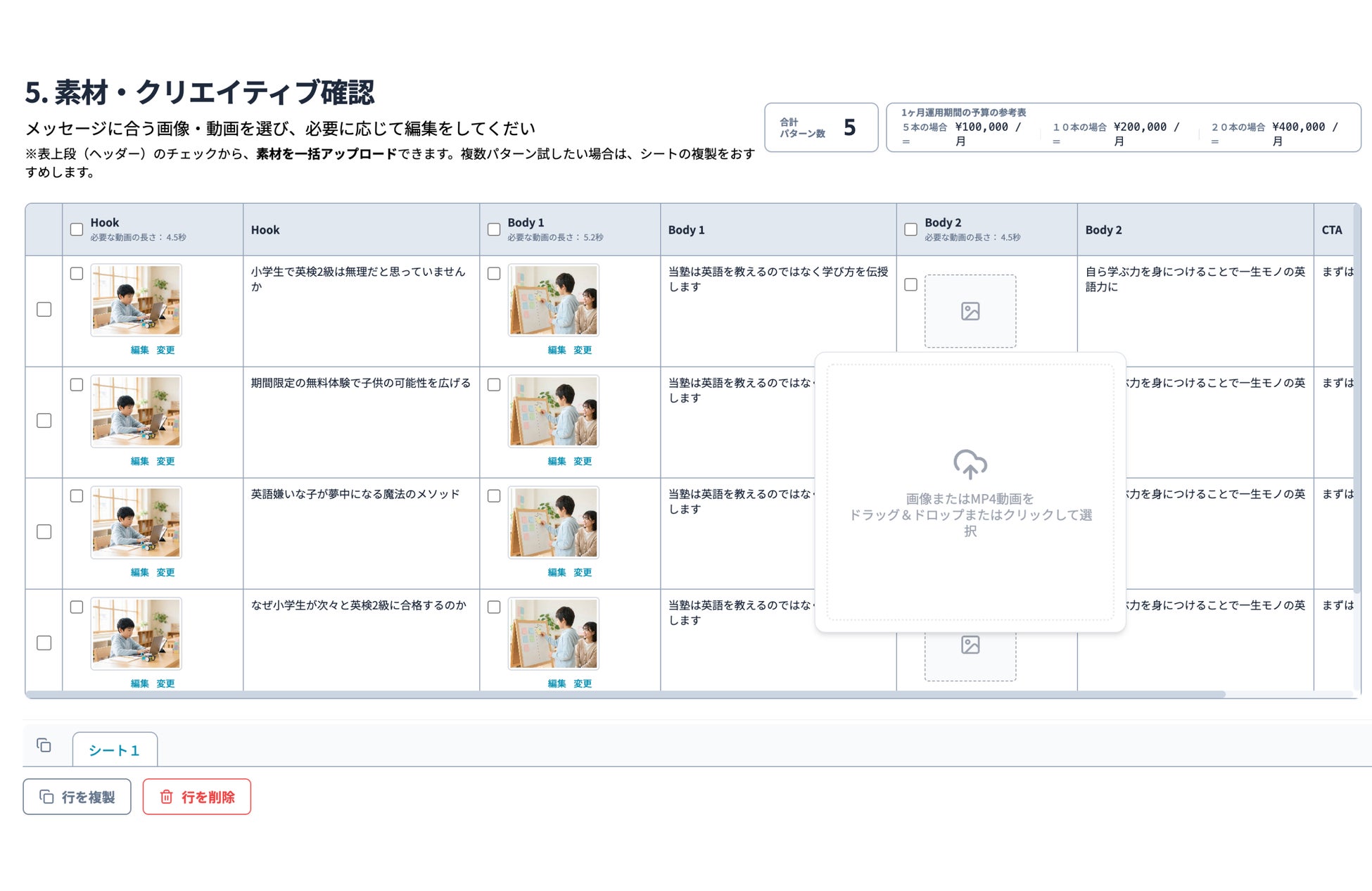Click image placeholder in first row Body 2

[970, 311]
